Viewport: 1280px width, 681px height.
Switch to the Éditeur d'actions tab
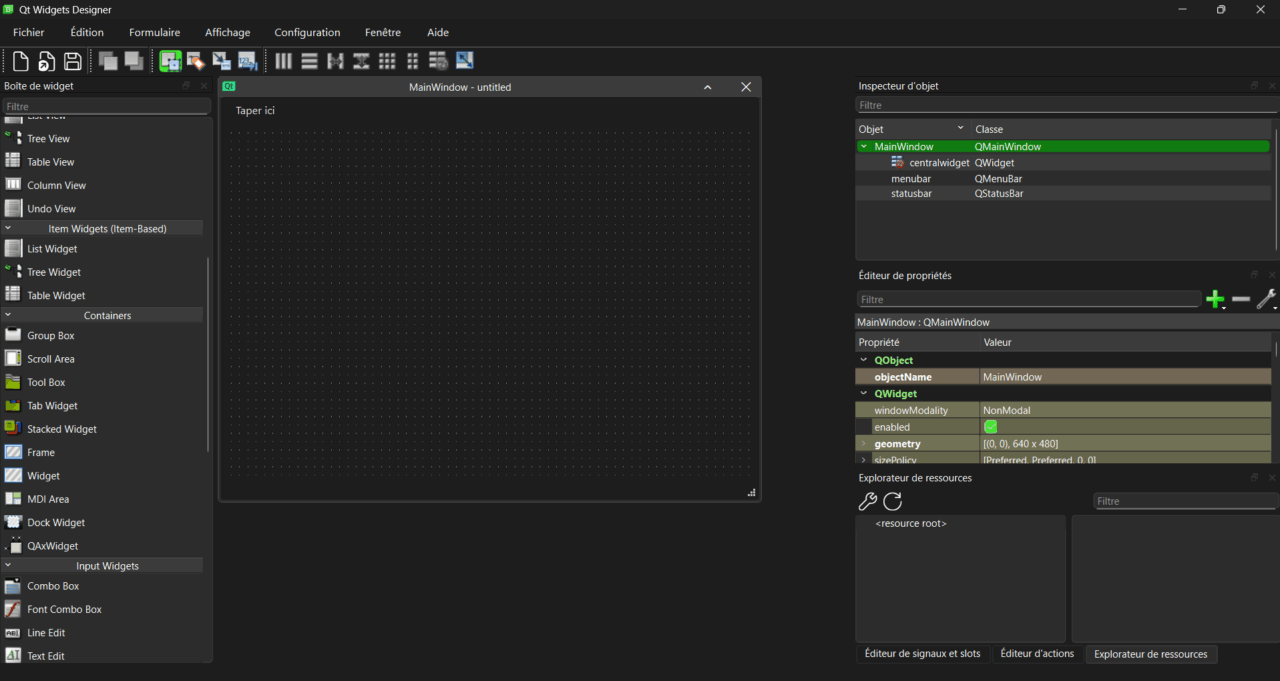pos(1037,654)
